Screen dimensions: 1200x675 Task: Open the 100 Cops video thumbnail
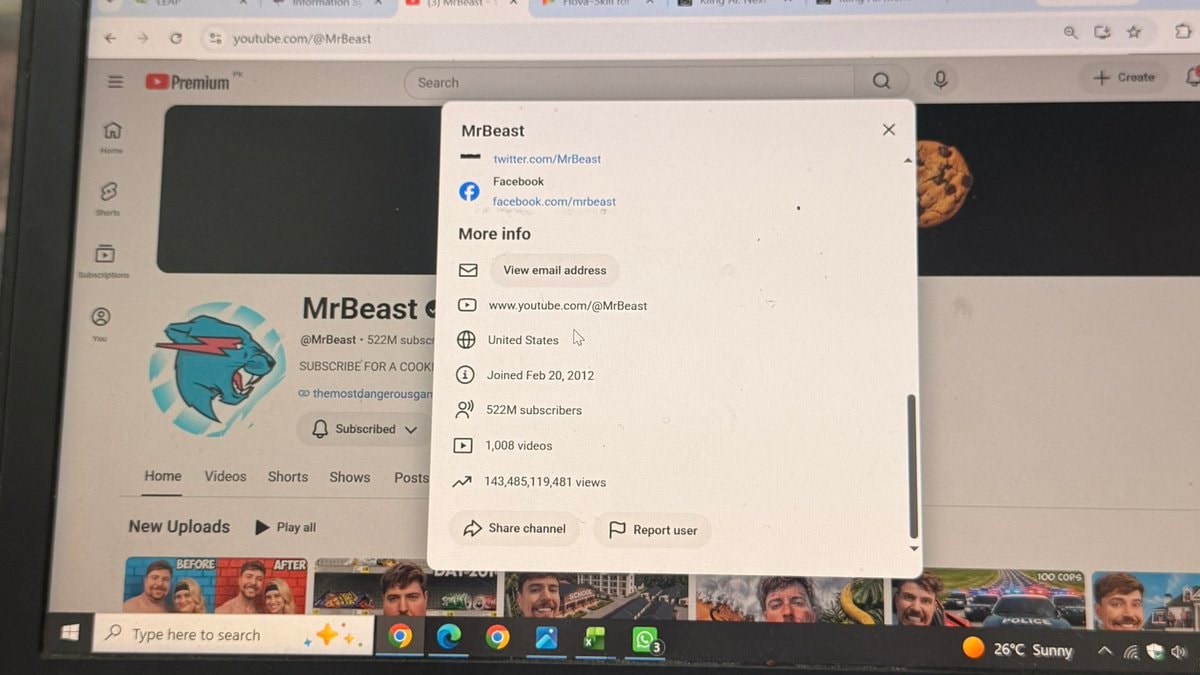click(987, 597)
